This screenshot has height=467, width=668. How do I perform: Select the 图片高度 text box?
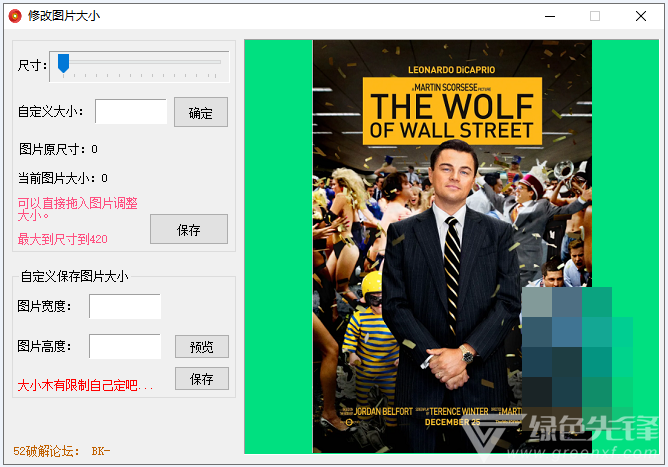pyautogui.click(x=124, y=346)
